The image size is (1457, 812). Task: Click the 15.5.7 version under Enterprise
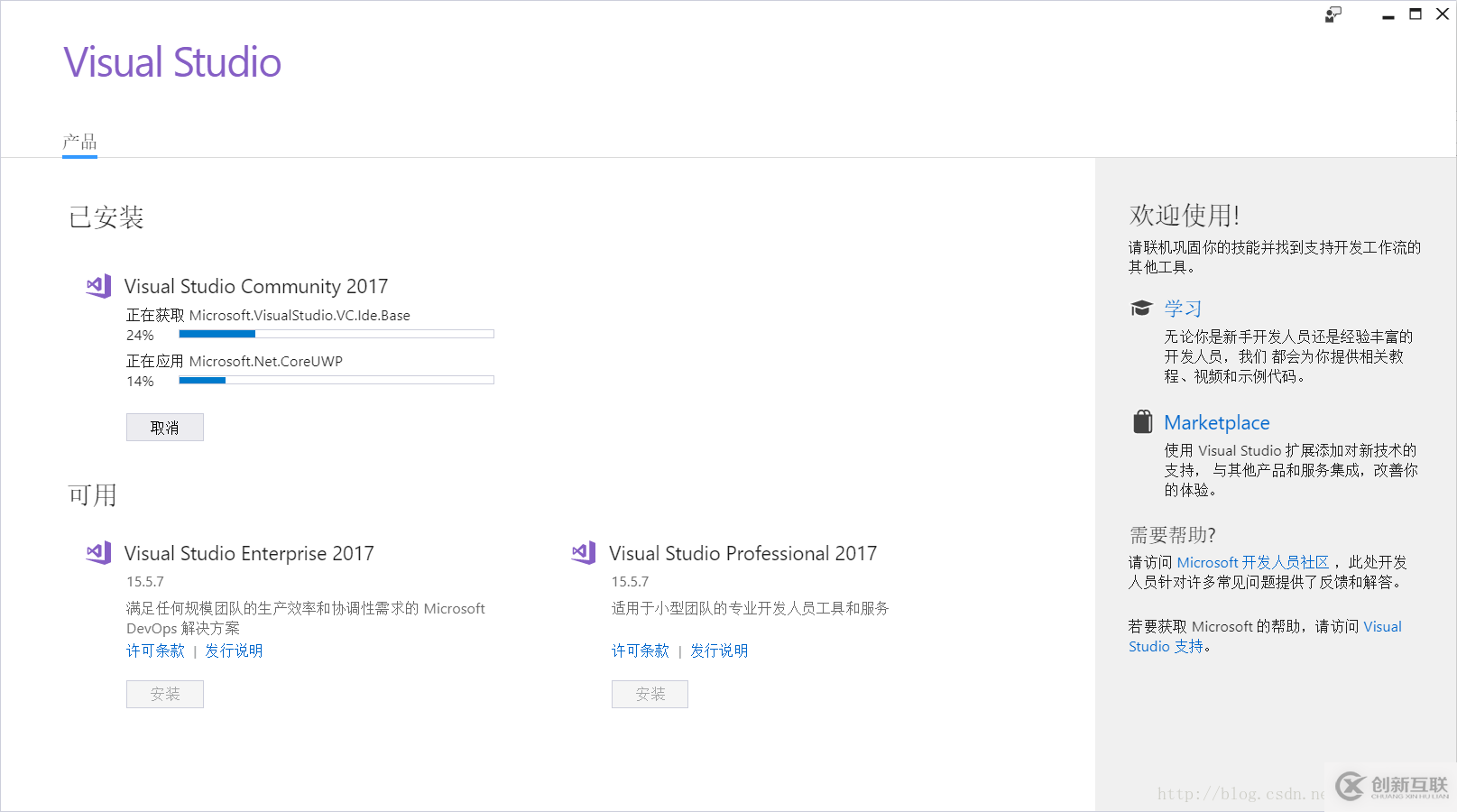145,582
